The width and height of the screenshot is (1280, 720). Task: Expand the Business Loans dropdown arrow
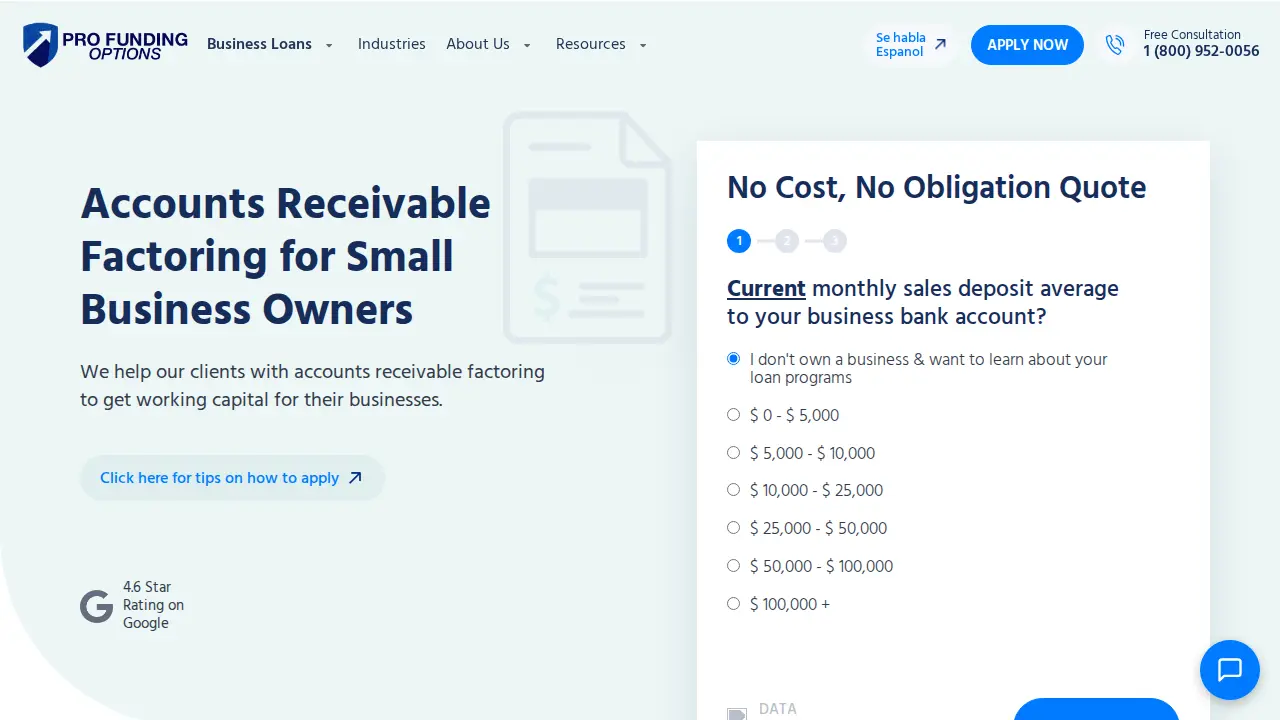click(329, 46)
